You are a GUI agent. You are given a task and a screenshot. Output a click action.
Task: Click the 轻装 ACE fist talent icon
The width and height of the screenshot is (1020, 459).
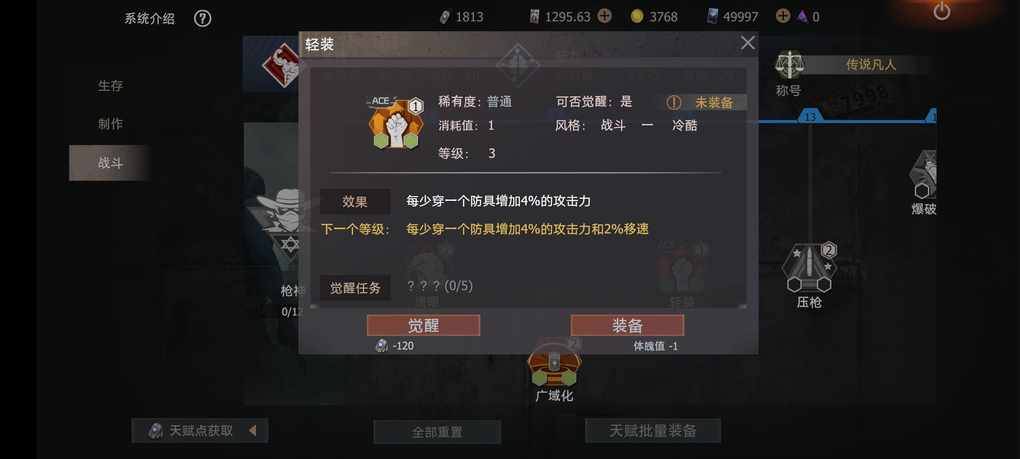coord(396,124)
